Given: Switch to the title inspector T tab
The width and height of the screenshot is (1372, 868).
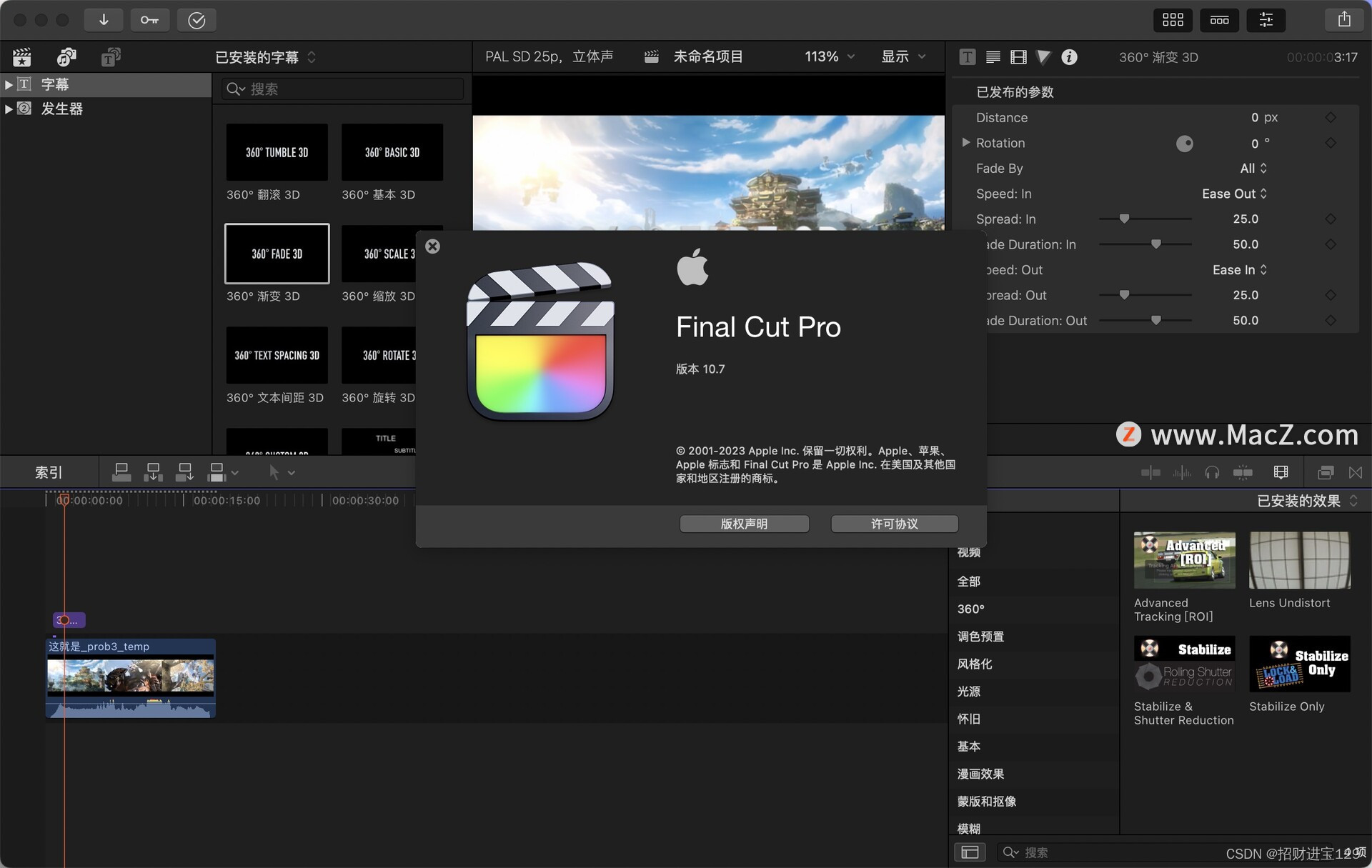Looking at the screenshot, I should [967, 57].
